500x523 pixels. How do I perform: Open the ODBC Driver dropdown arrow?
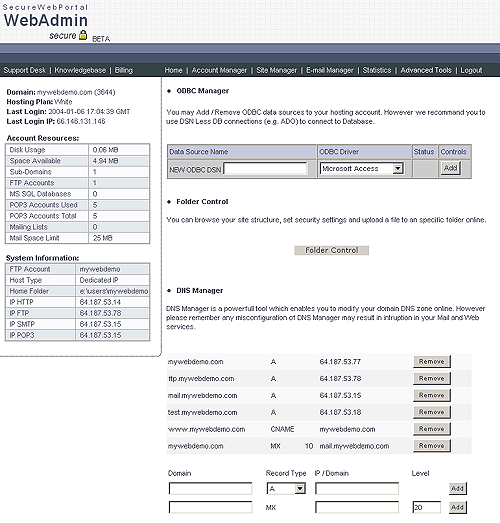click(x=397, y=169)
